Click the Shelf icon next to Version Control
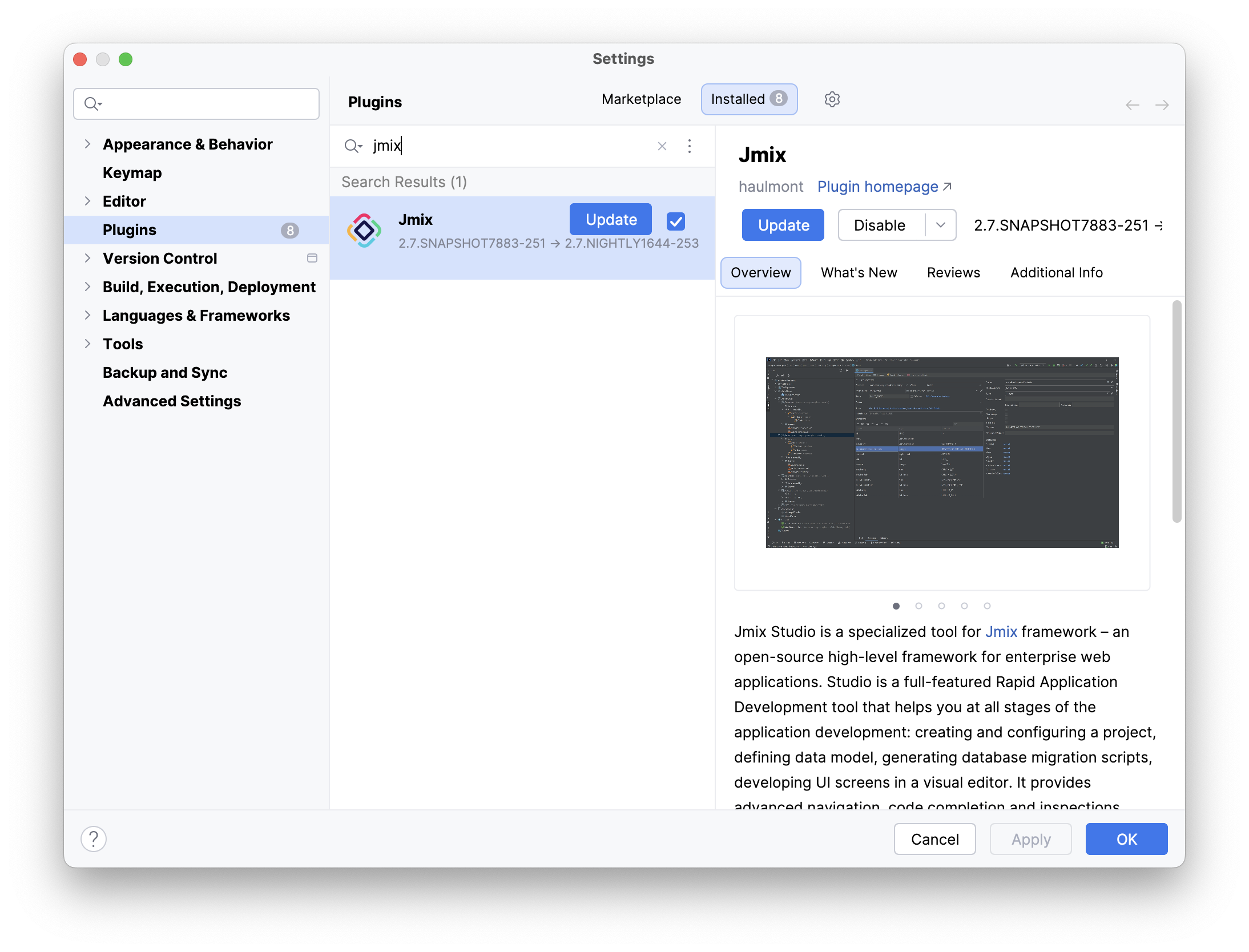Image resolution: width=1249 pixels, height=952 pixels. [312, 258]
